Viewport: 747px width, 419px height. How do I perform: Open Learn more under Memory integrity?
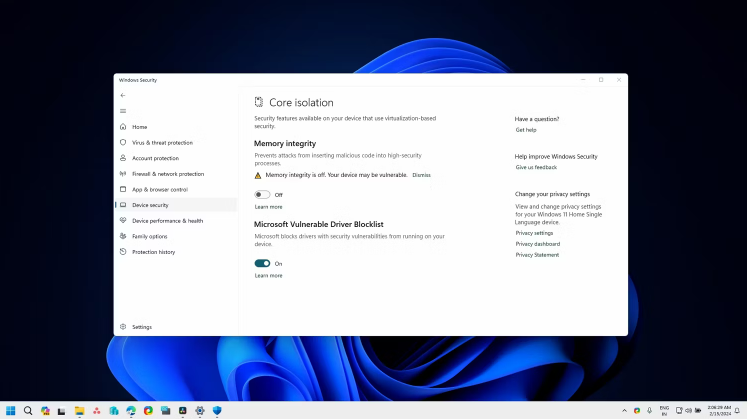coord(268,207)
